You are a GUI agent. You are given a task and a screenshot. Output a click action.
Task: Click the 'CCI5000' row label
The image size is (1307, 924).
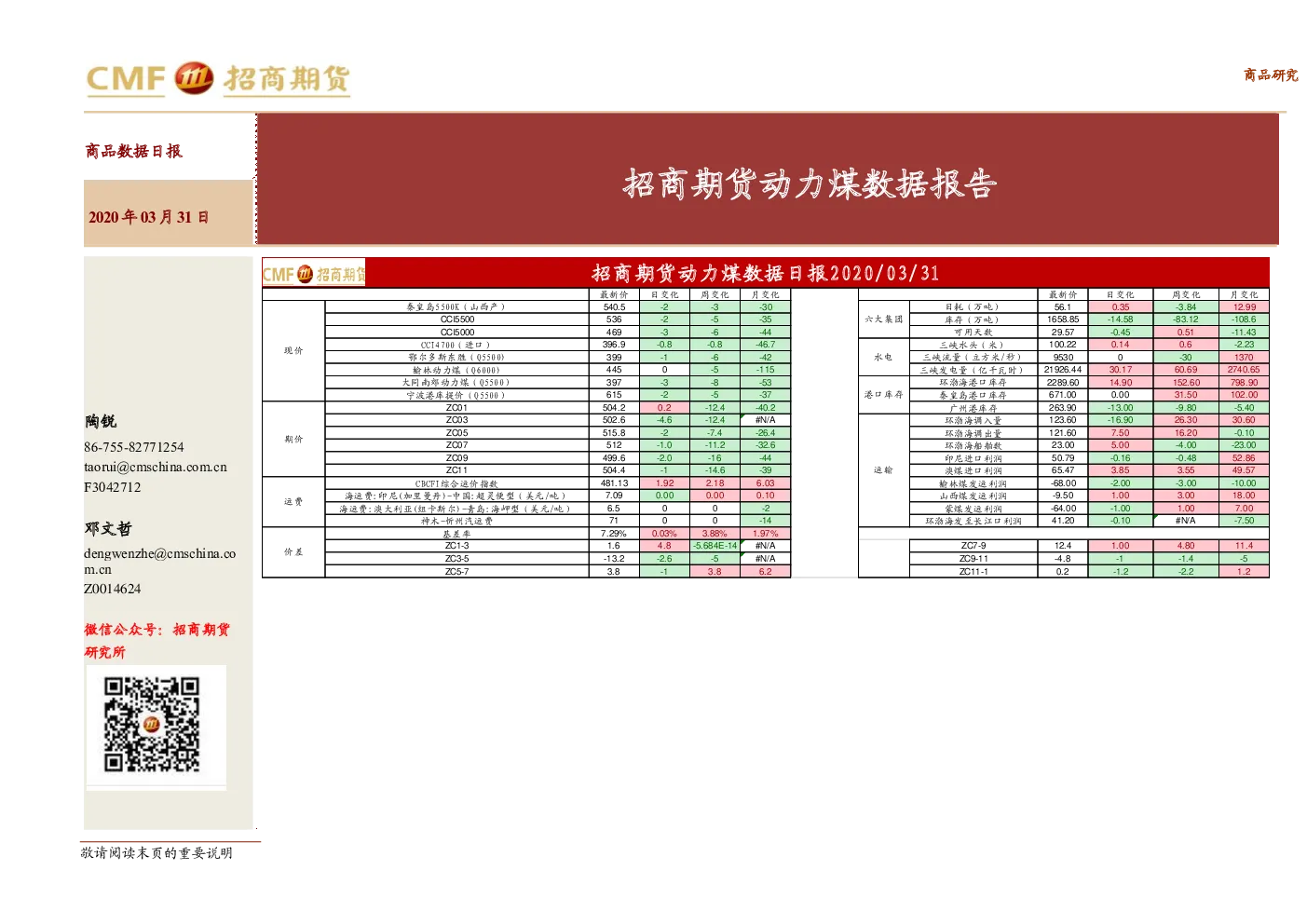[x=457, y=332]
